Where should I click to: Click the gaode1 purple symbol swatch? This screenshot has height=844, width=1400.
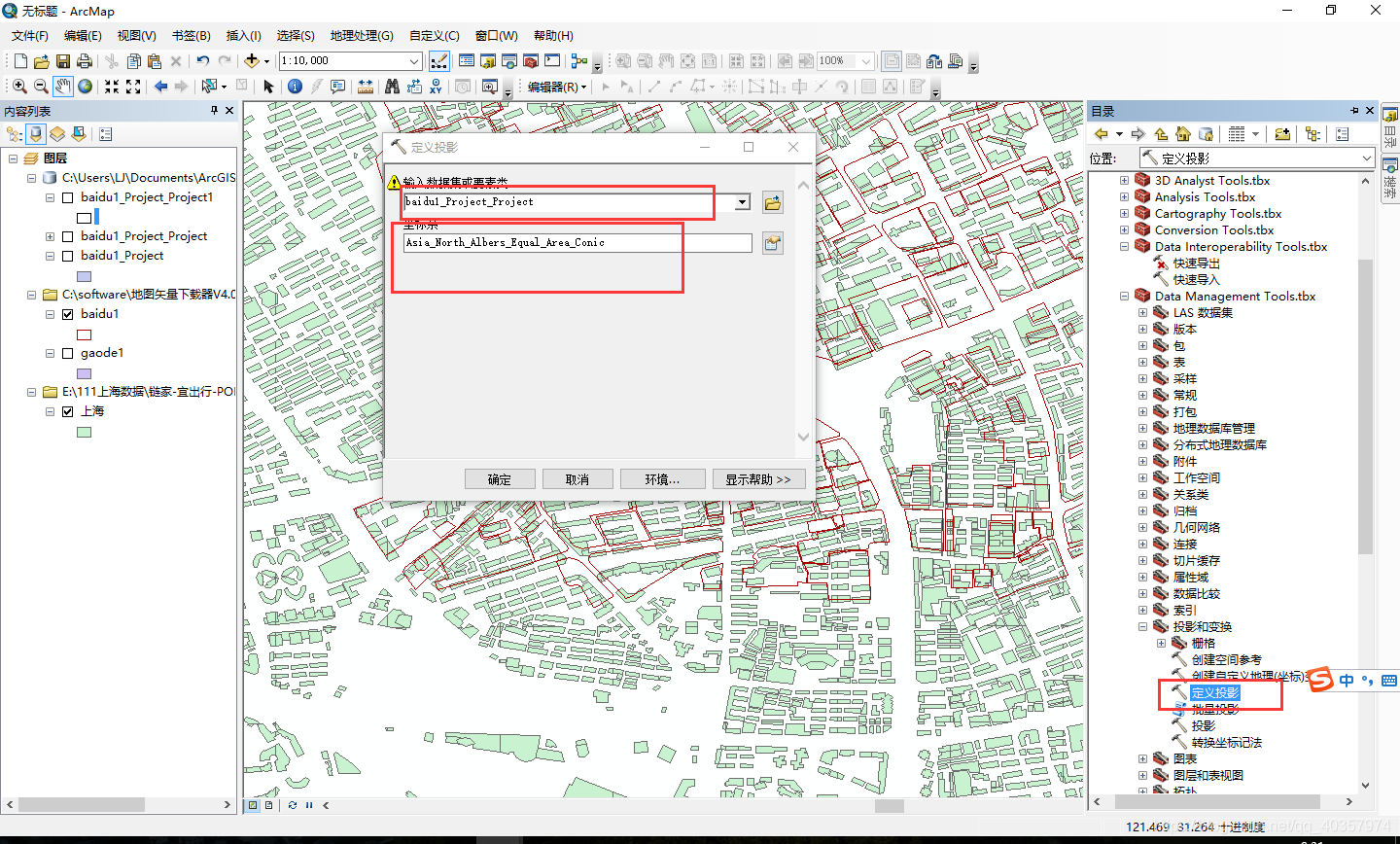[x=85, y=374]
